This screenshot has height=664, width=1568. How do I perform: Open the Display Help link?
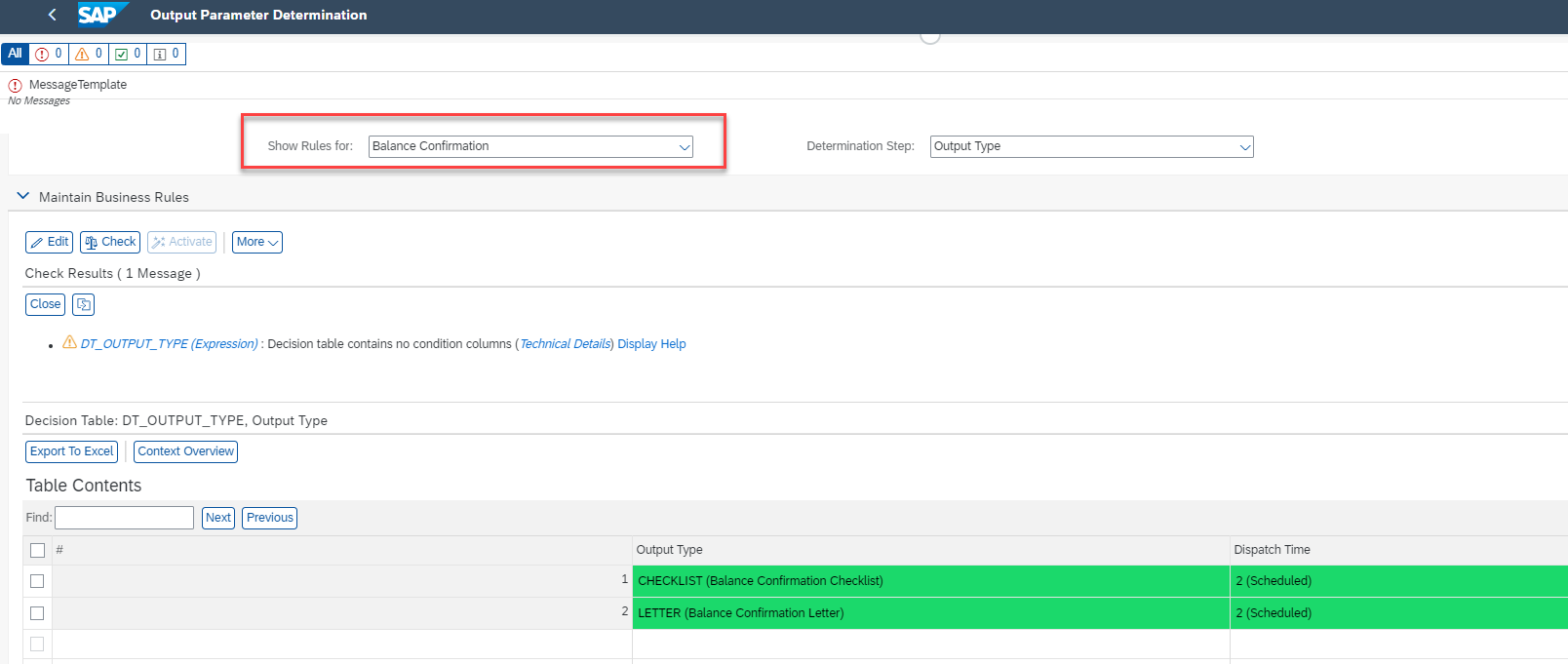(x=651, y=344)
